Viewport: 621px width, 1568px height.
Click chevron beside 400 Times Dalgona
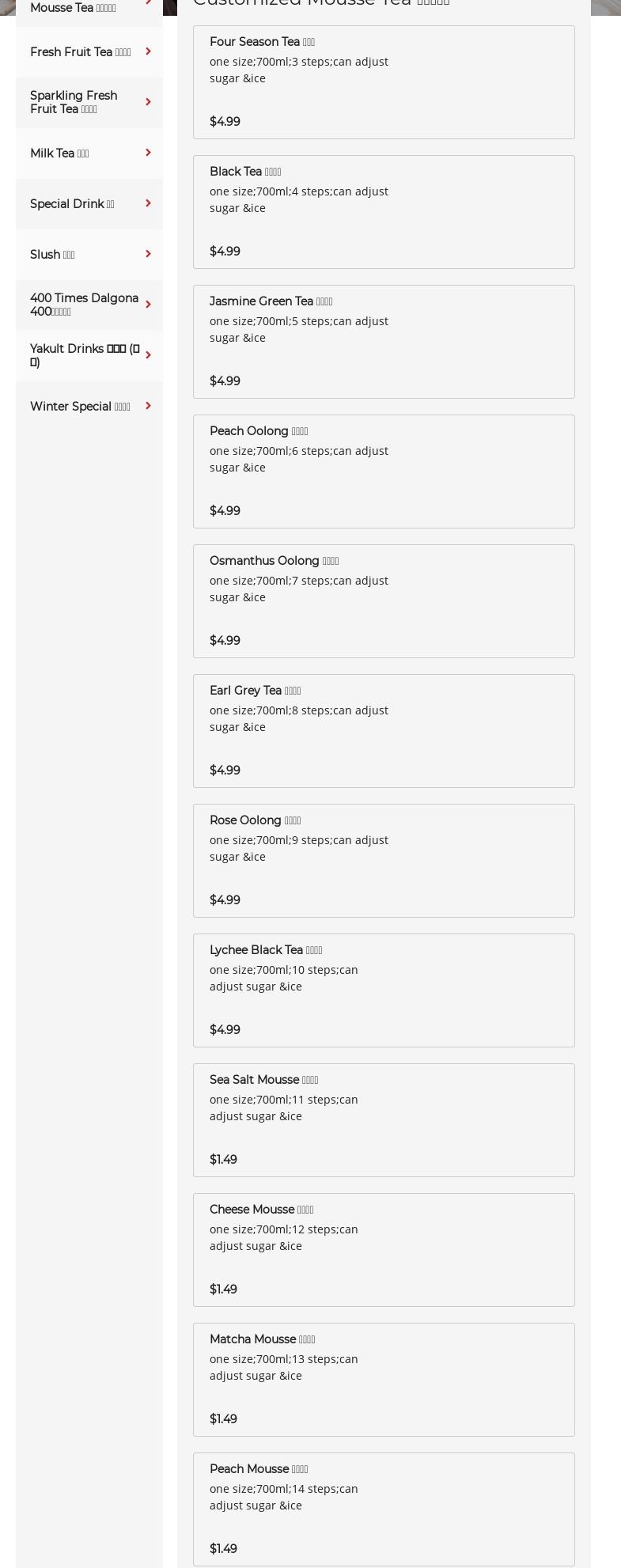pyautogui.click(x=148, y=305)
